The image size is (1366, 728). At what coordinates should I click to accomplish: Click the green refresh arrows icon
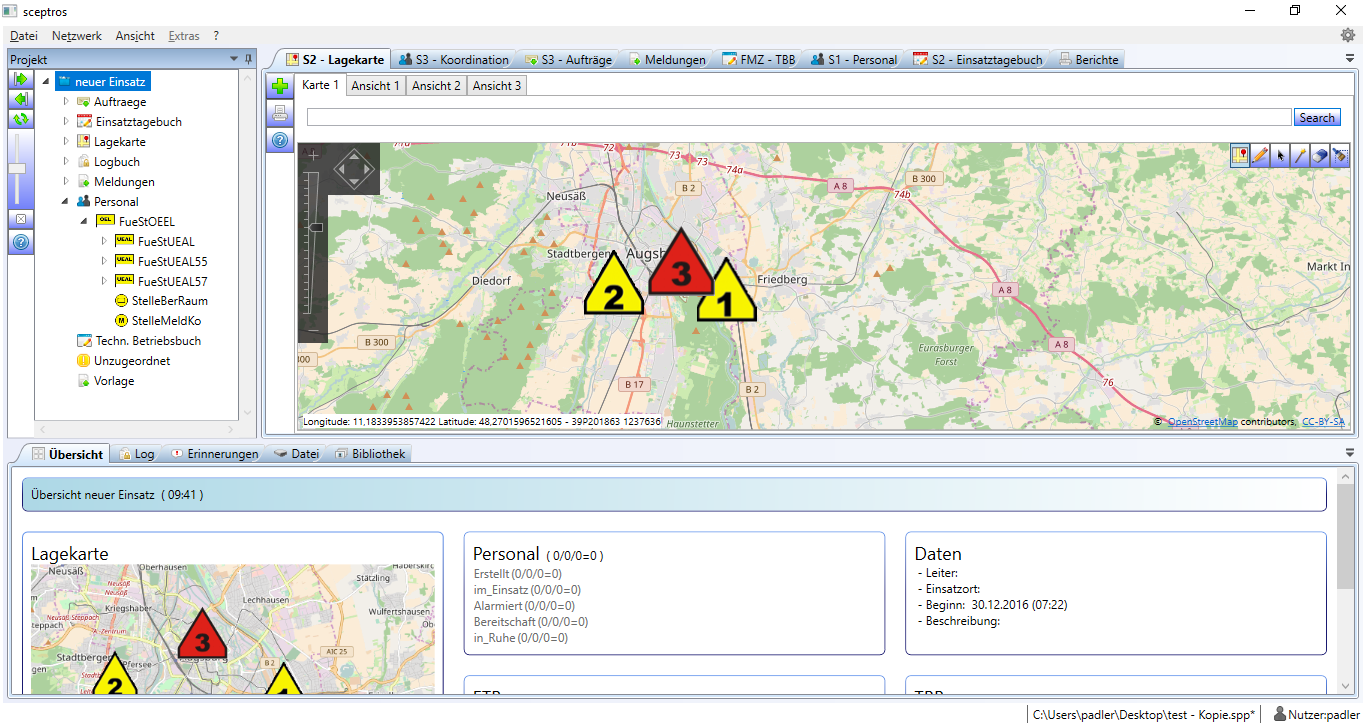20,119
